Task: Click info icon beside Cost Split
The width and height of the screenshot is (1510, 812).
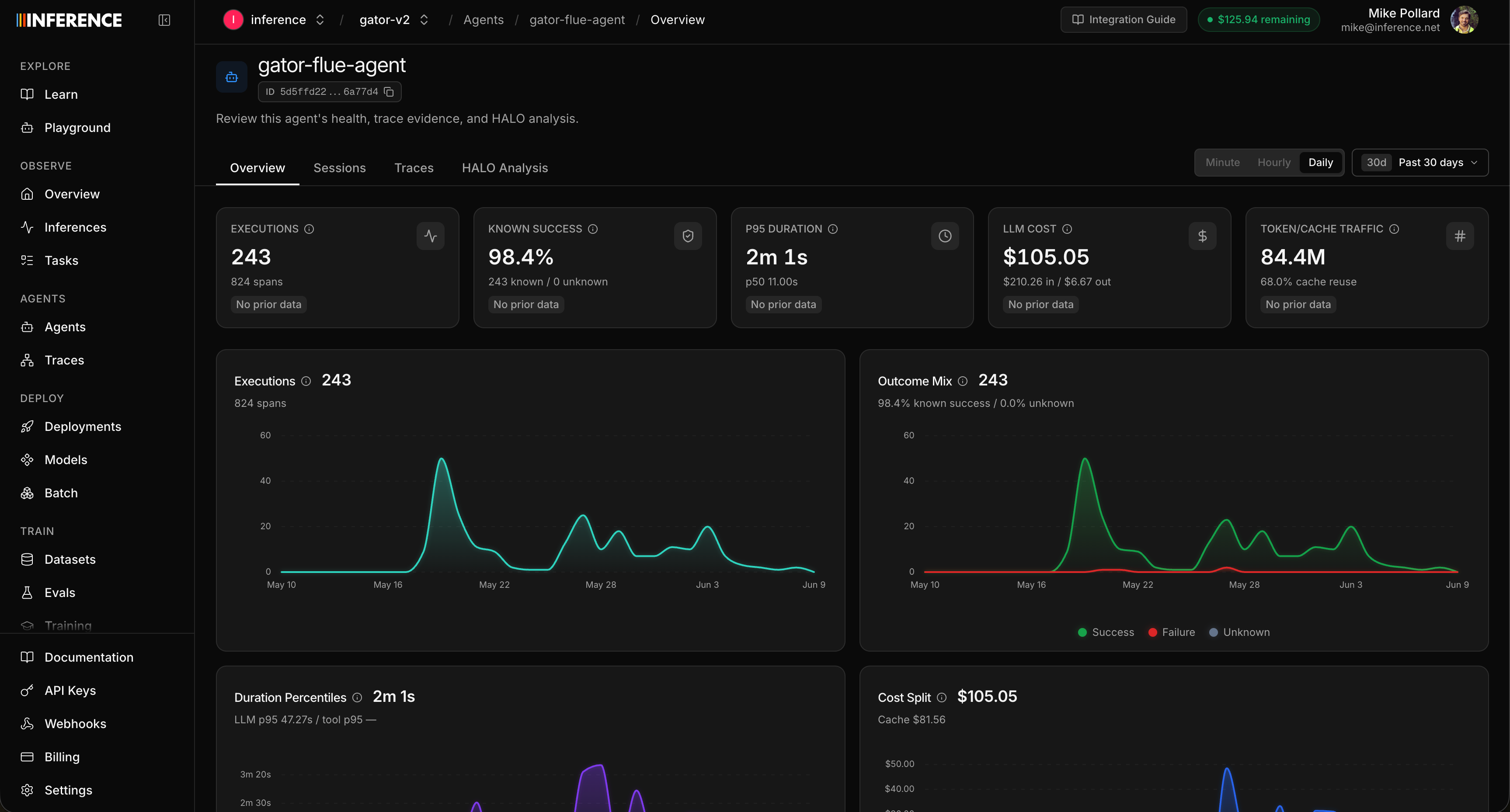Action: (941, 698)
